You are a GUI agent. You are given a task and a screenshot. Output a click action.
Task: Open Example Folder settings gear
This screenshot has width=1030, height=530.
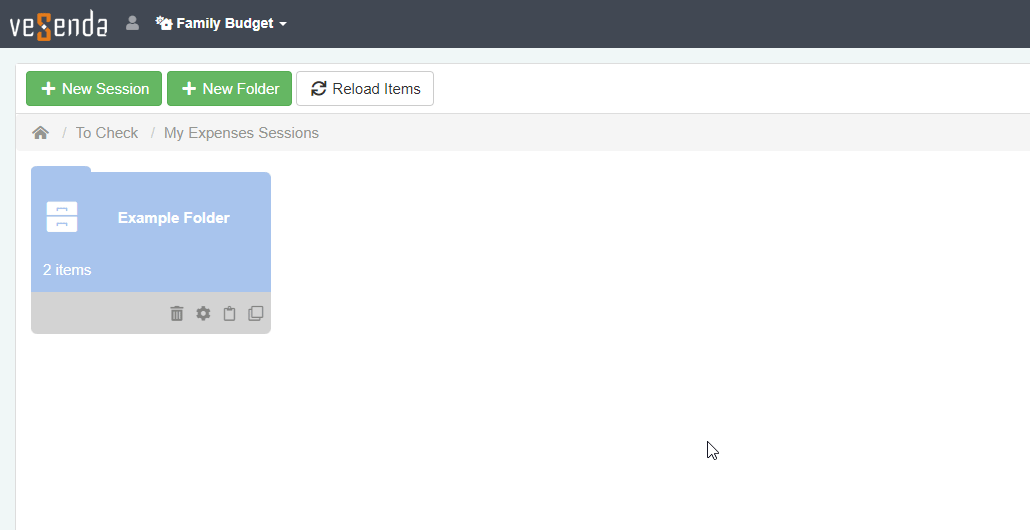[x=203, y=314]
